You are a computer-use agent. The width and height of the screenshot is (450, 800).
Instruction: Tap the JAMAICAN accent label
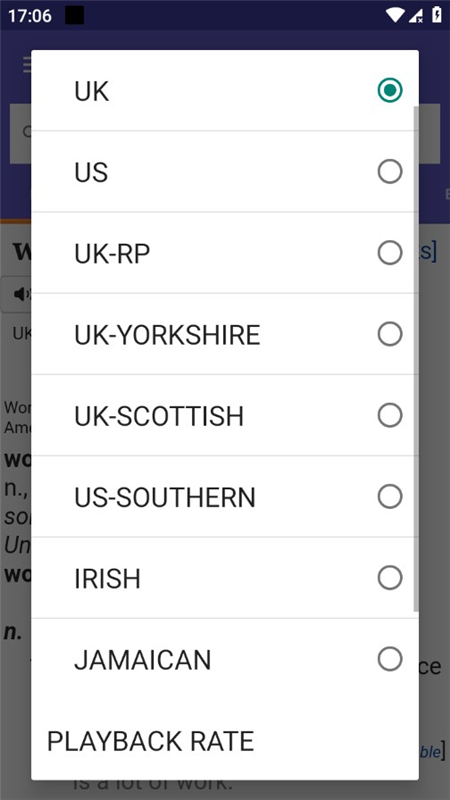pyautogui.click(x=142, y=660)
